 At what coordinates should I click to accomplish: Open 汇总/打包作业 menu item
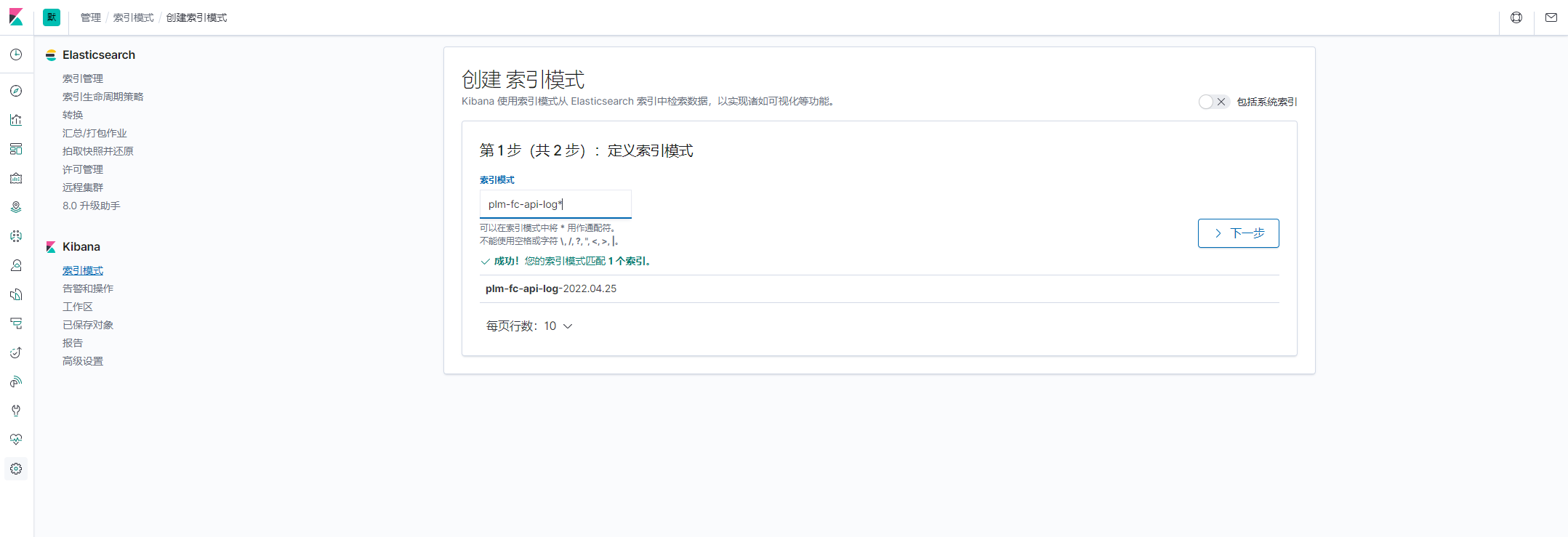tap(95, 133)
